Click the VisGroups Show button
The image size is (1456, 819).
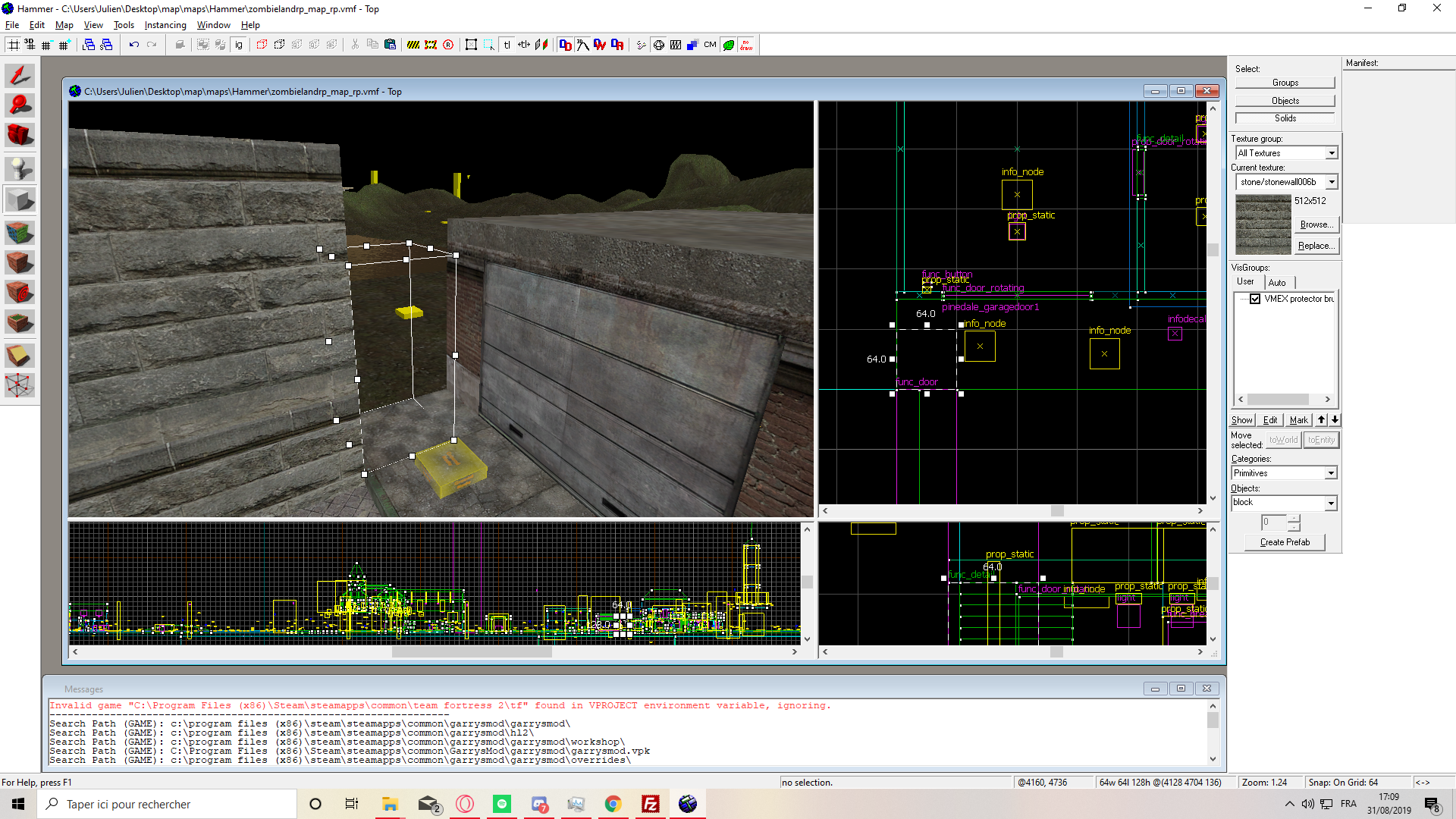(x=1242, y=420)
